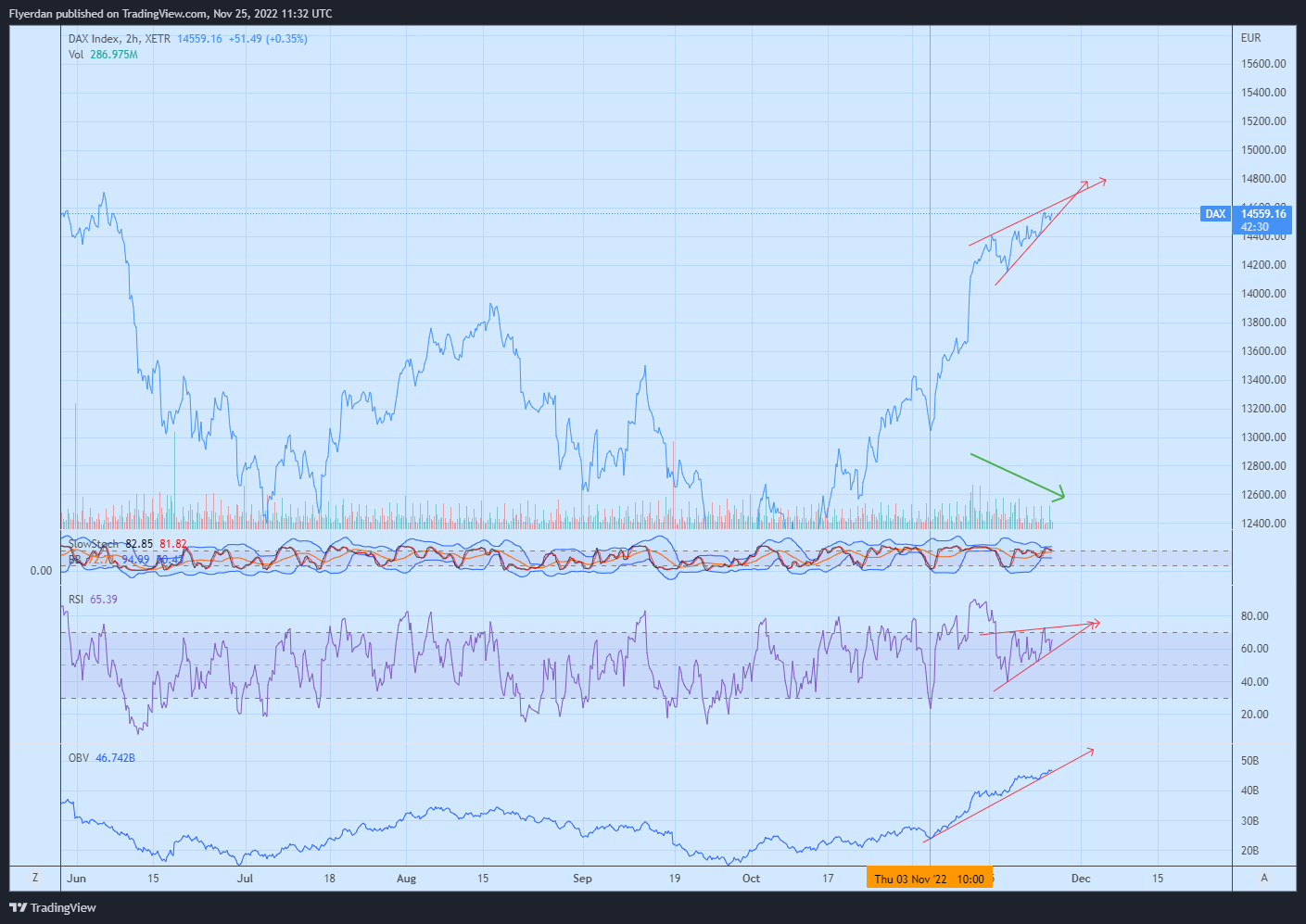Image resolution: width=1306 pixels, height=924 pixels.
Task: Click the 12600.00 price axis label
Action: (x=1263, y=495)
